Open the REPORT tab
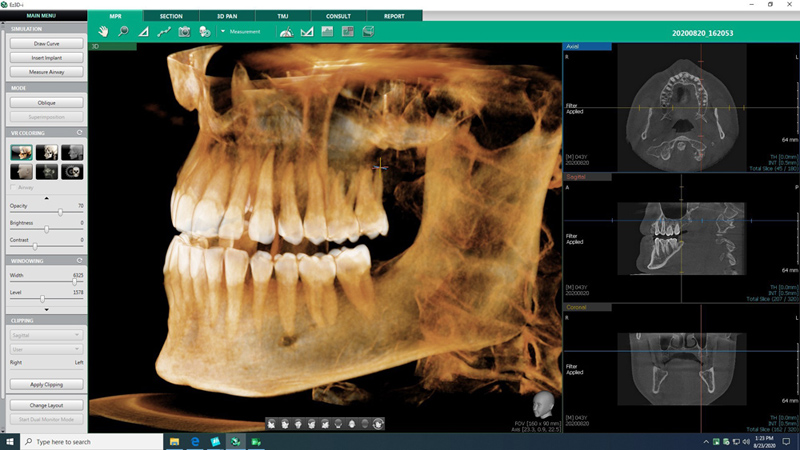Image resolution: width=800 pixels, height=450 pixels. (394, 16)
